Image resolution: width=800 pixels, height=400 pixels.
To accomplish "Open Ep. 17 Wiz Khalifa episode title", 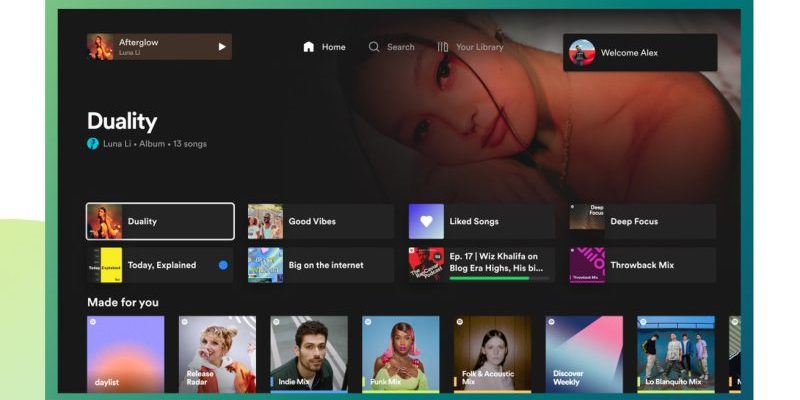I will (496, 262).
